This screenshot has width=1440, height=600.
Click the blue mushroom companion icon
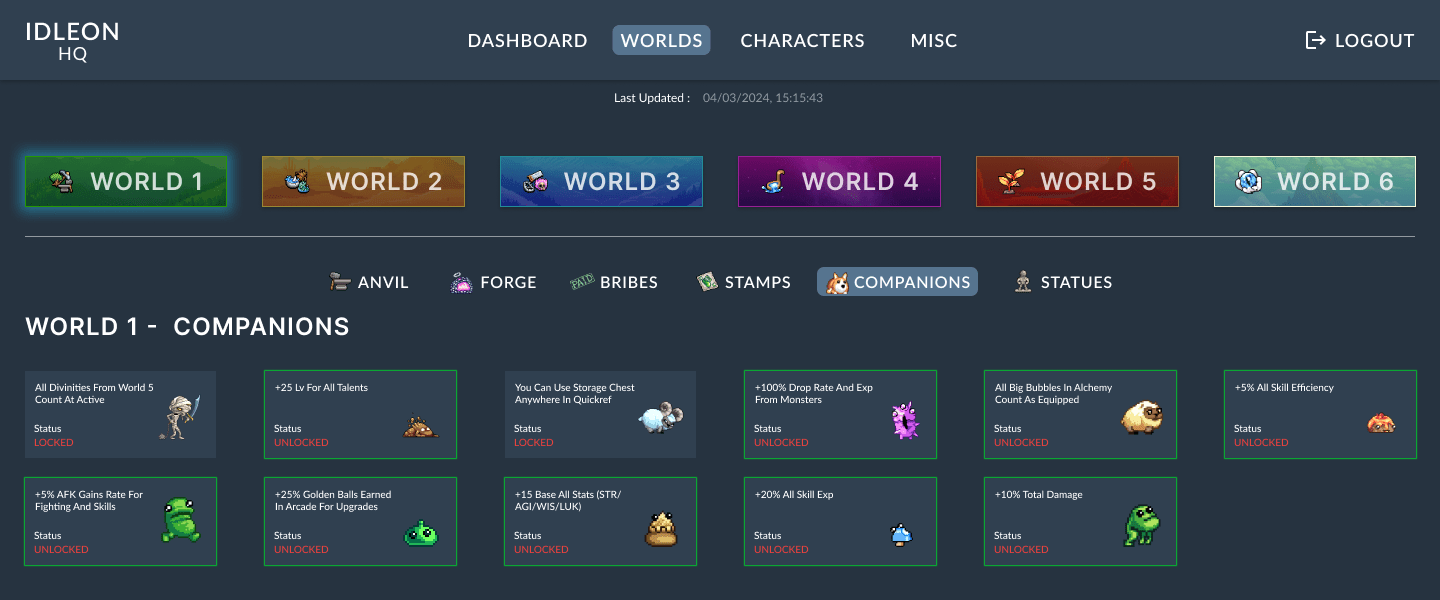click(901, 535)
